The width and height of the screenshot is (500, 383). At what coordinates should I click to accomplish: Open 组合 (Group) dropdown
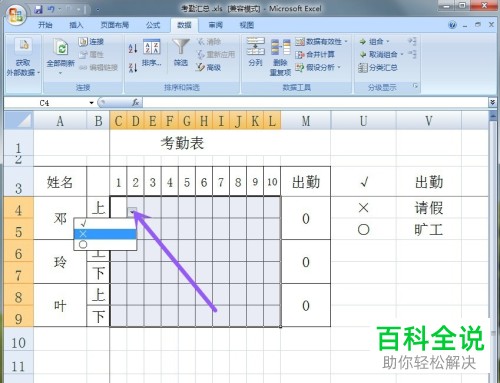click(374, 42)
